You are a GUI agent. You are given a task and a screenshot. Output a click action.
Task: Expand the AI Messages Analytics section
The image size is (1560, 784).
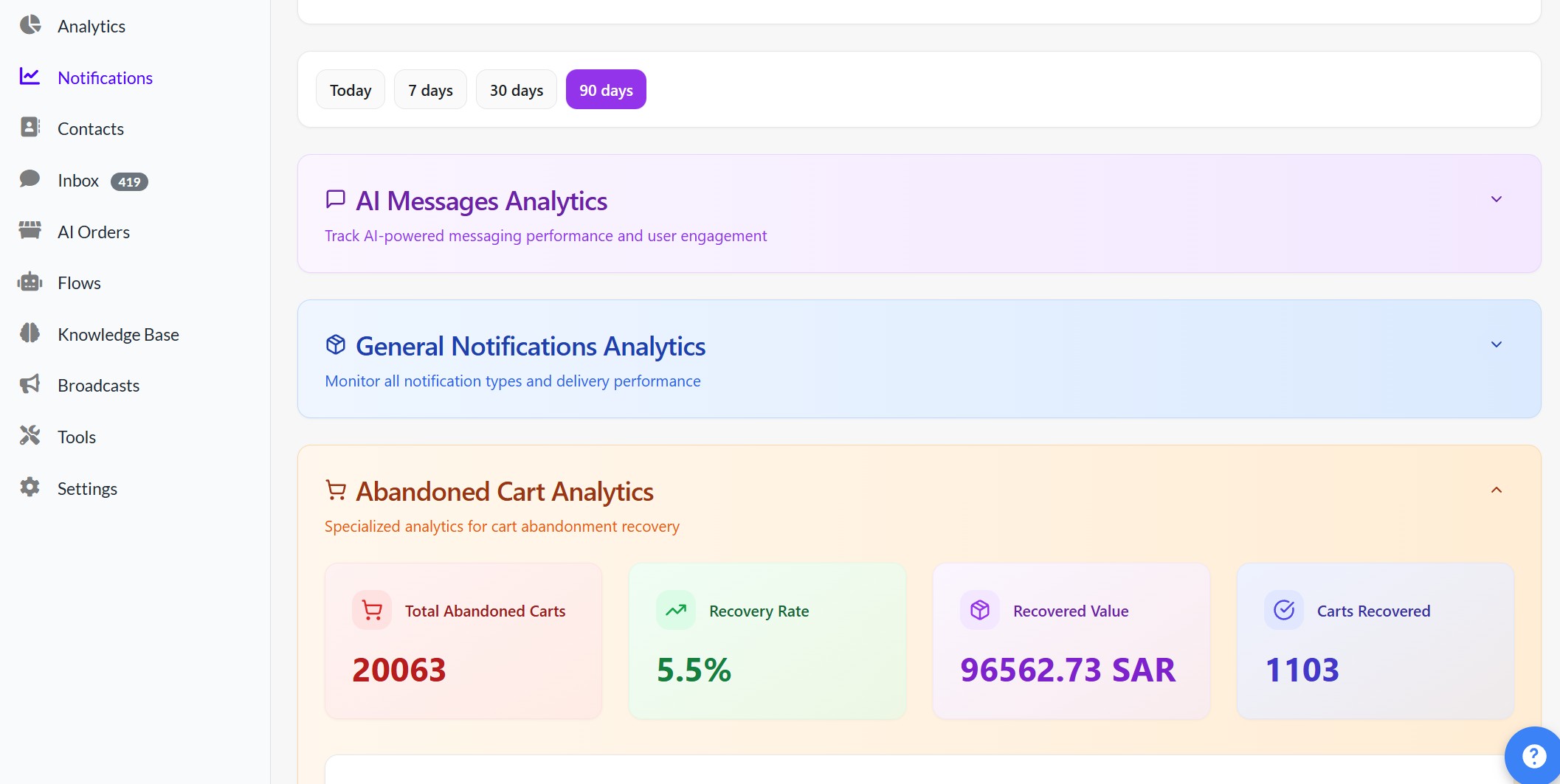1496,199
